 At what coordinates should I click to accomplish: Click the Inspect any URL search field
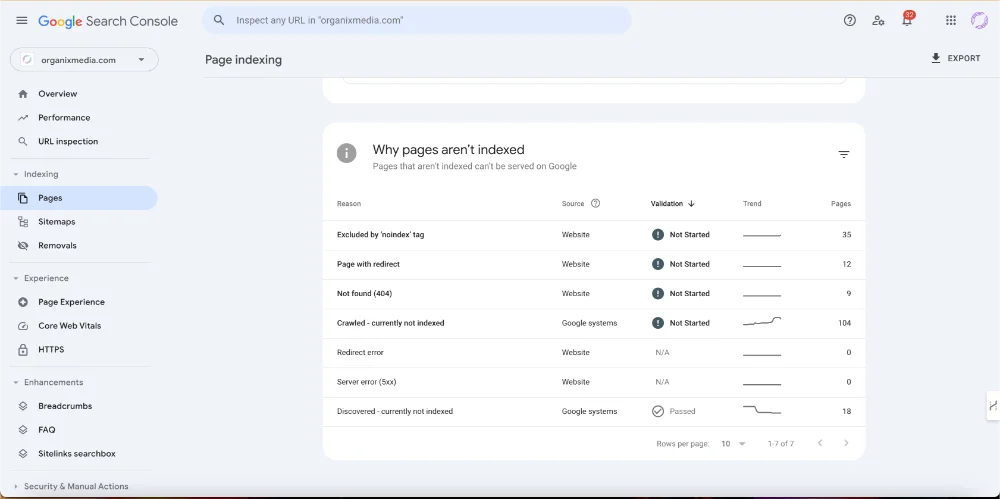(x=416, y=20)
